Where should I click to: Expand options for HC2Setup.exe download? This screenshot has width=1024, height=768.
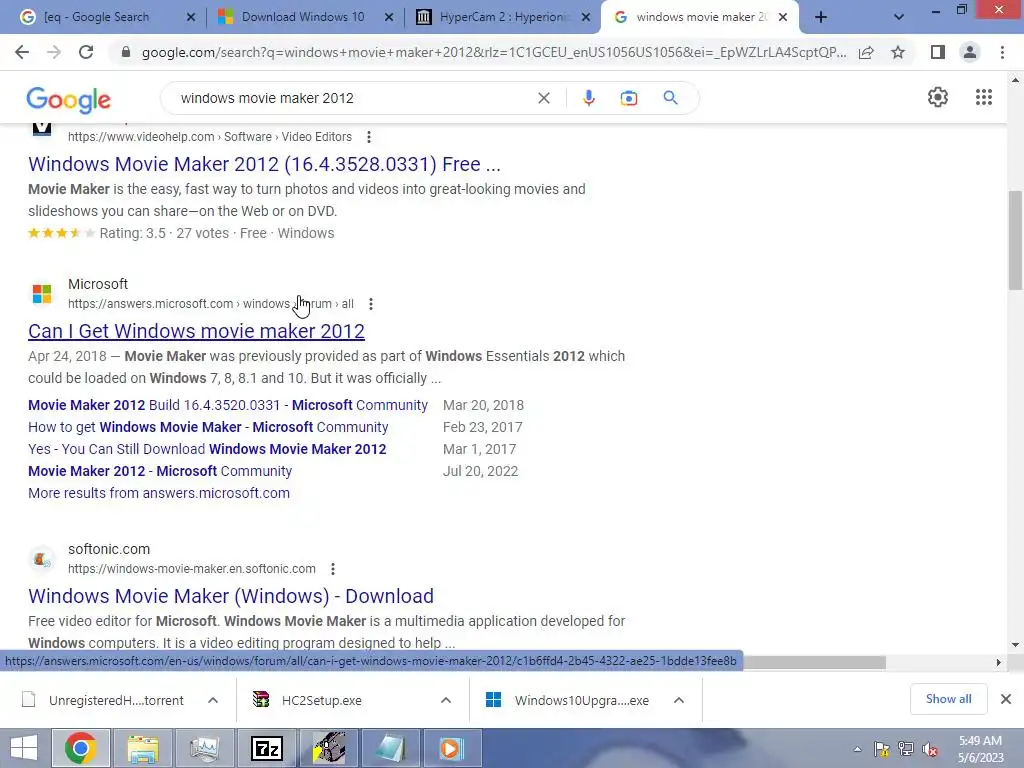(x=446, y=700)
